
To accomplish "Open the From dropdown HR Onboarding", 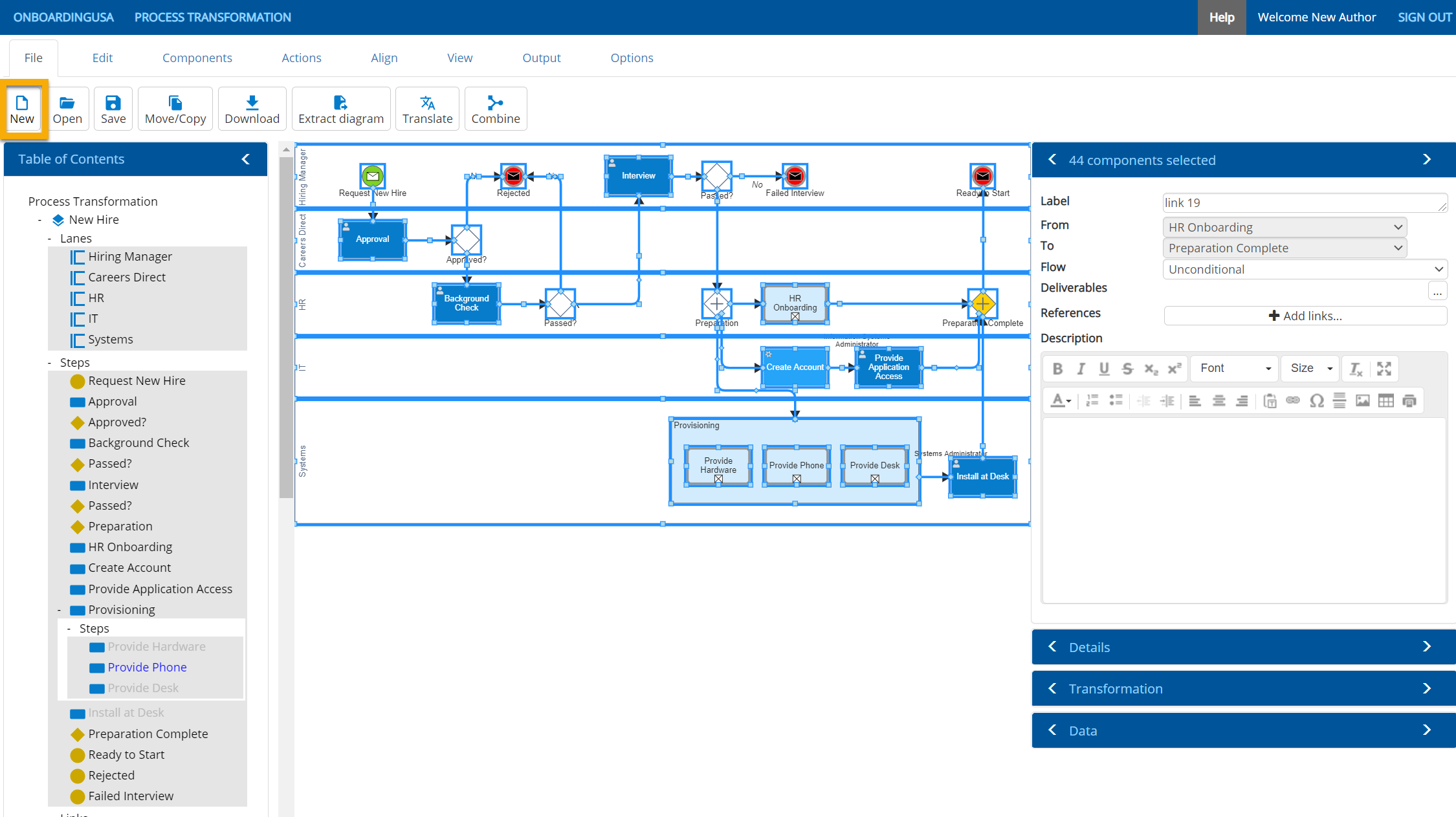I will [x=1285, y=227].
